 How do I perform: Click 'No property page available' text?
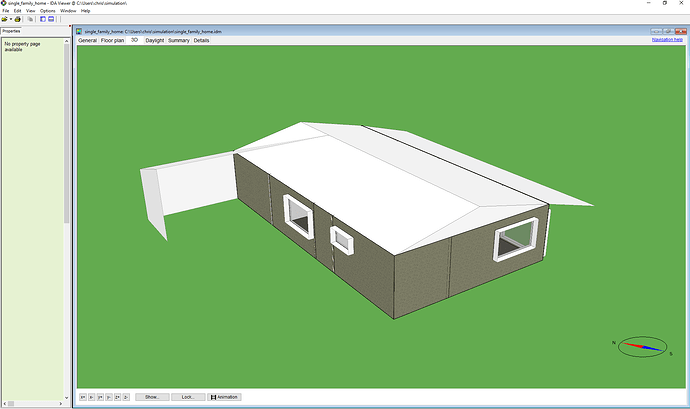(x=22, y=47)
